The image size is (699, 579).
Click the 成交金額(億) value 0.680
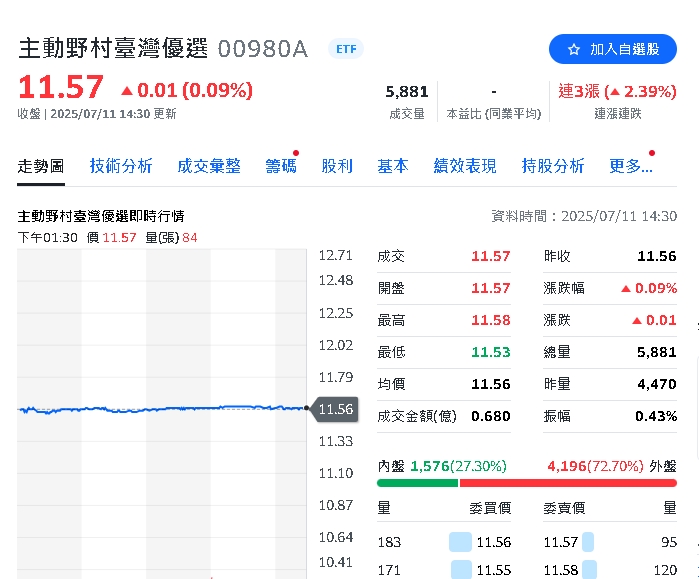pyautogui.click(x=490, y=416)
